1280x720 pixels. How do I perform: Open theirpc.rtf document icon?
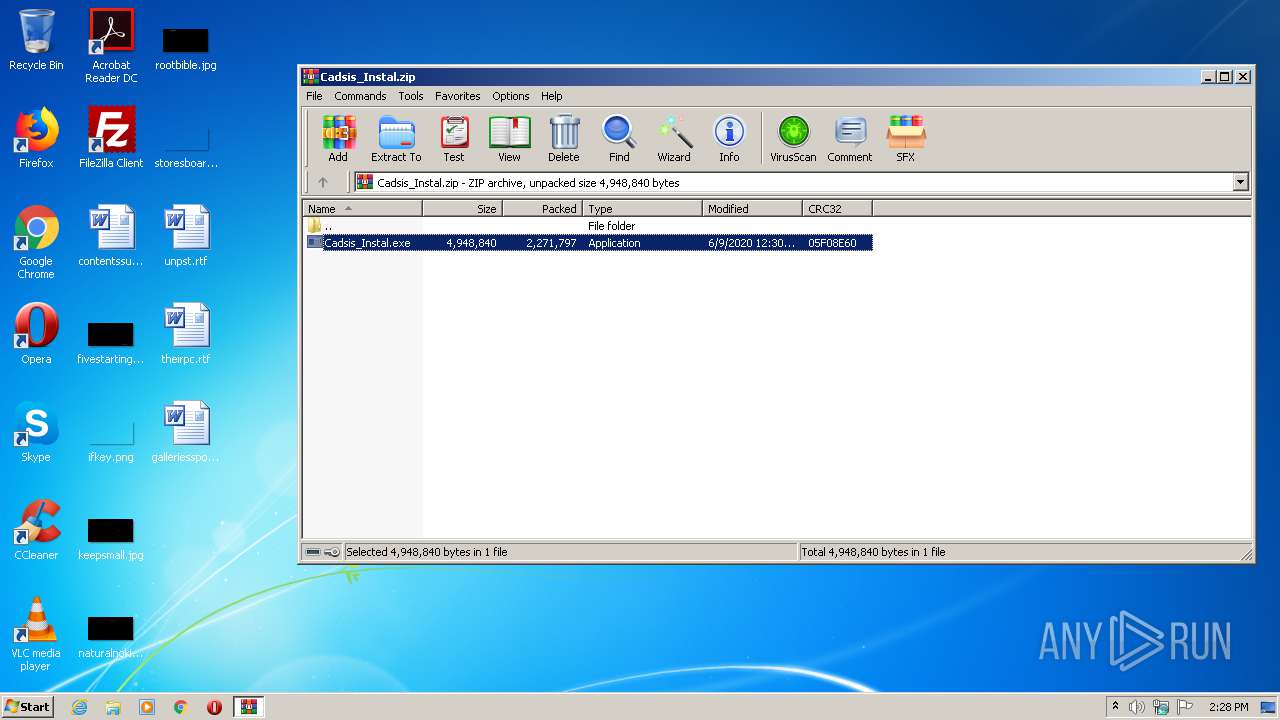click(x=186, y=334)
